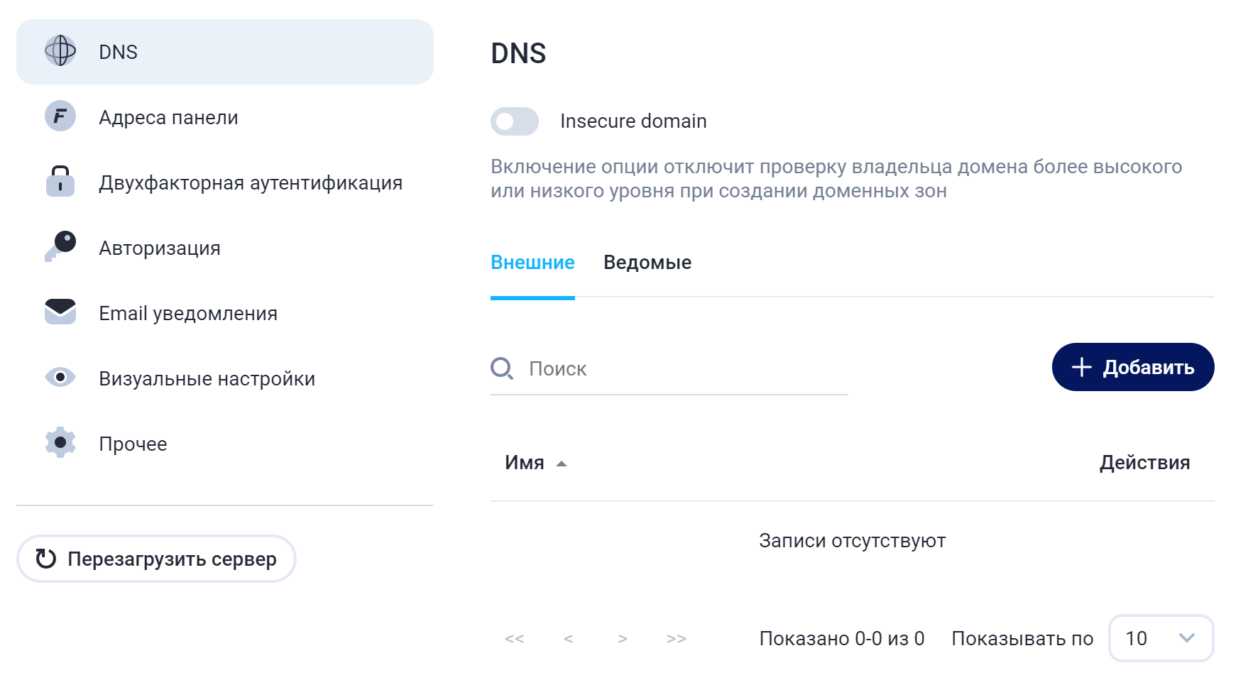Go to the previous page arrow
Screen dimensions: 1248x685
568,639
